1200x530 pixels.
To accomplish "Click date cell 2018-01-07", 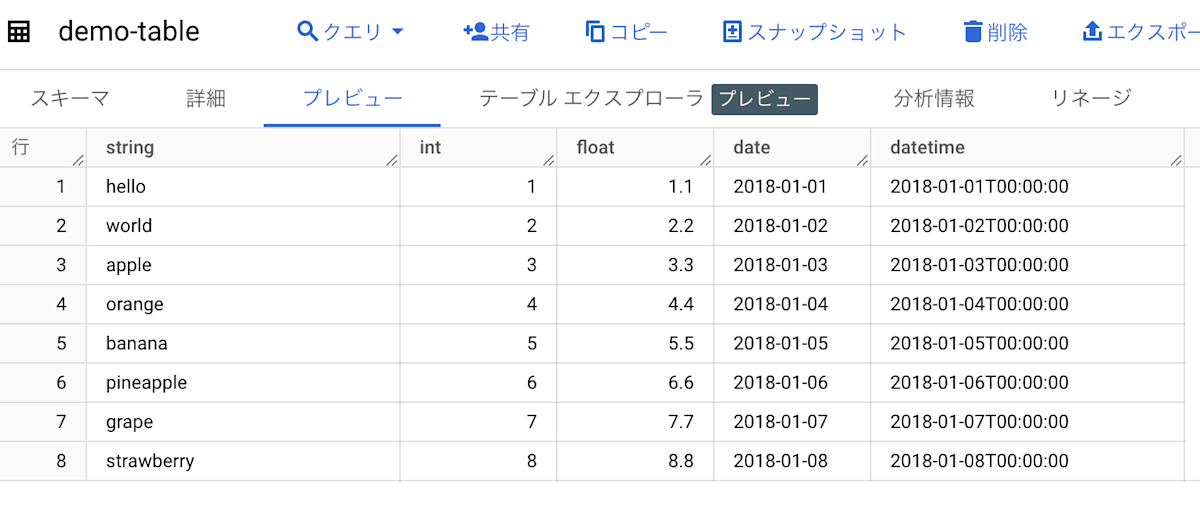I will click(792, 422).
